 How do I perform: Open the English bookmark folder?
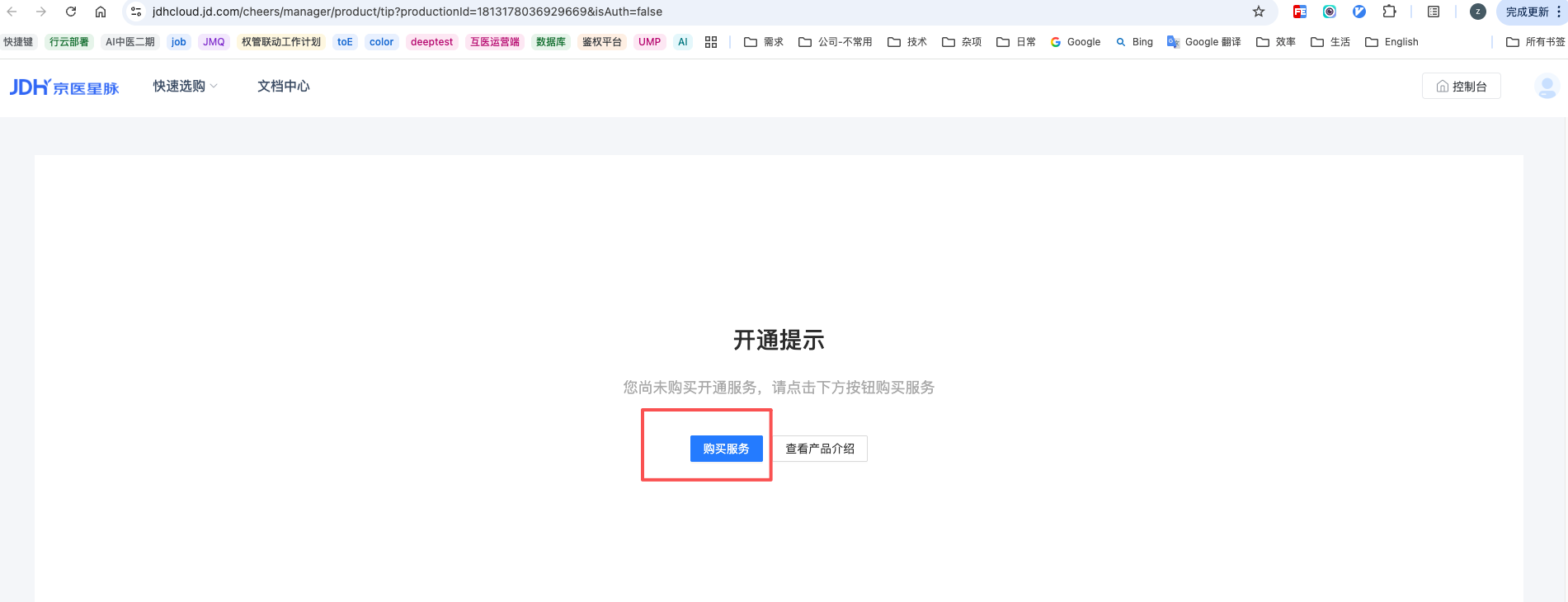(x=1391, y=42)
